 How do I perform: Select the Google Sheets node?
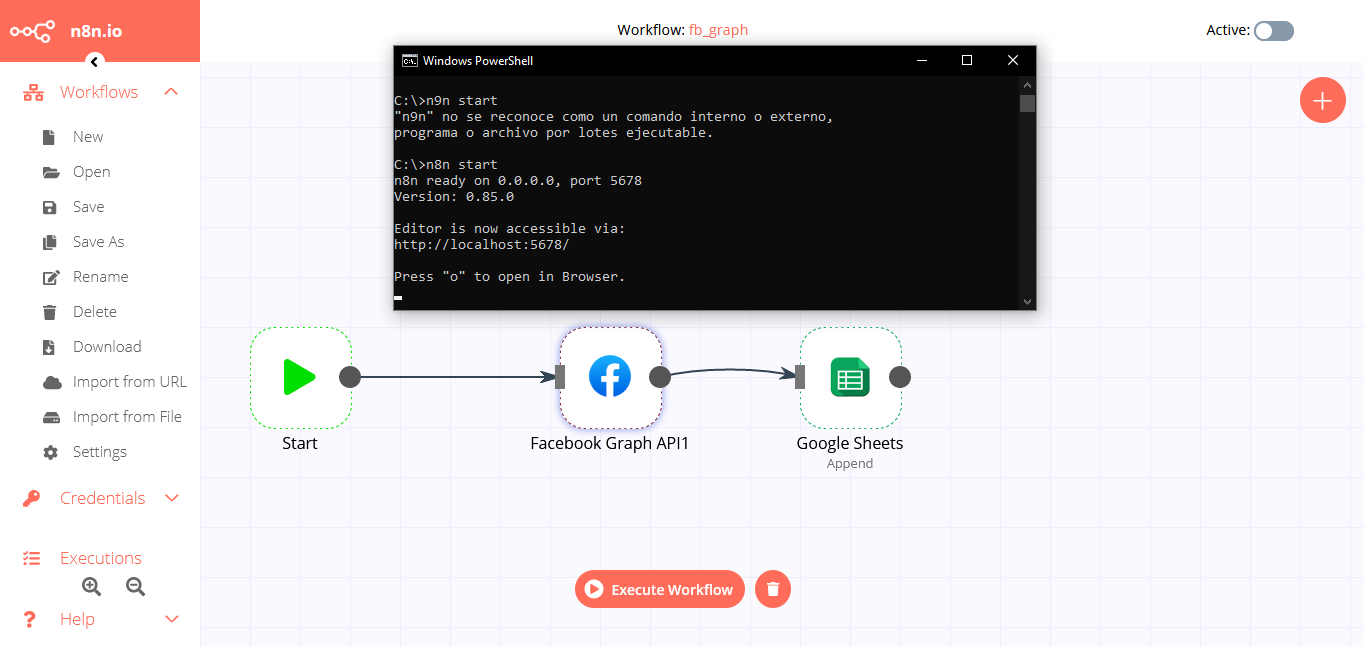pos(850,377)
